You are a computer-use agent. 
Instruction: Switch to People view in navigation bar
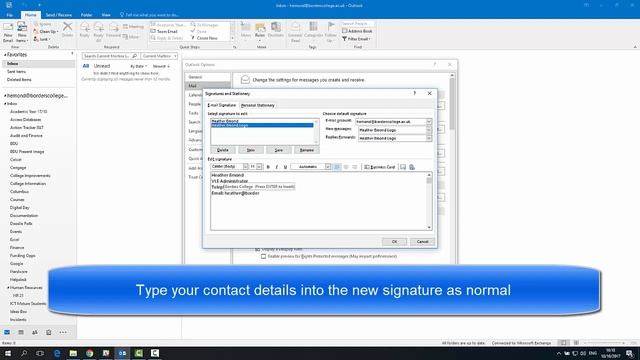35,332
